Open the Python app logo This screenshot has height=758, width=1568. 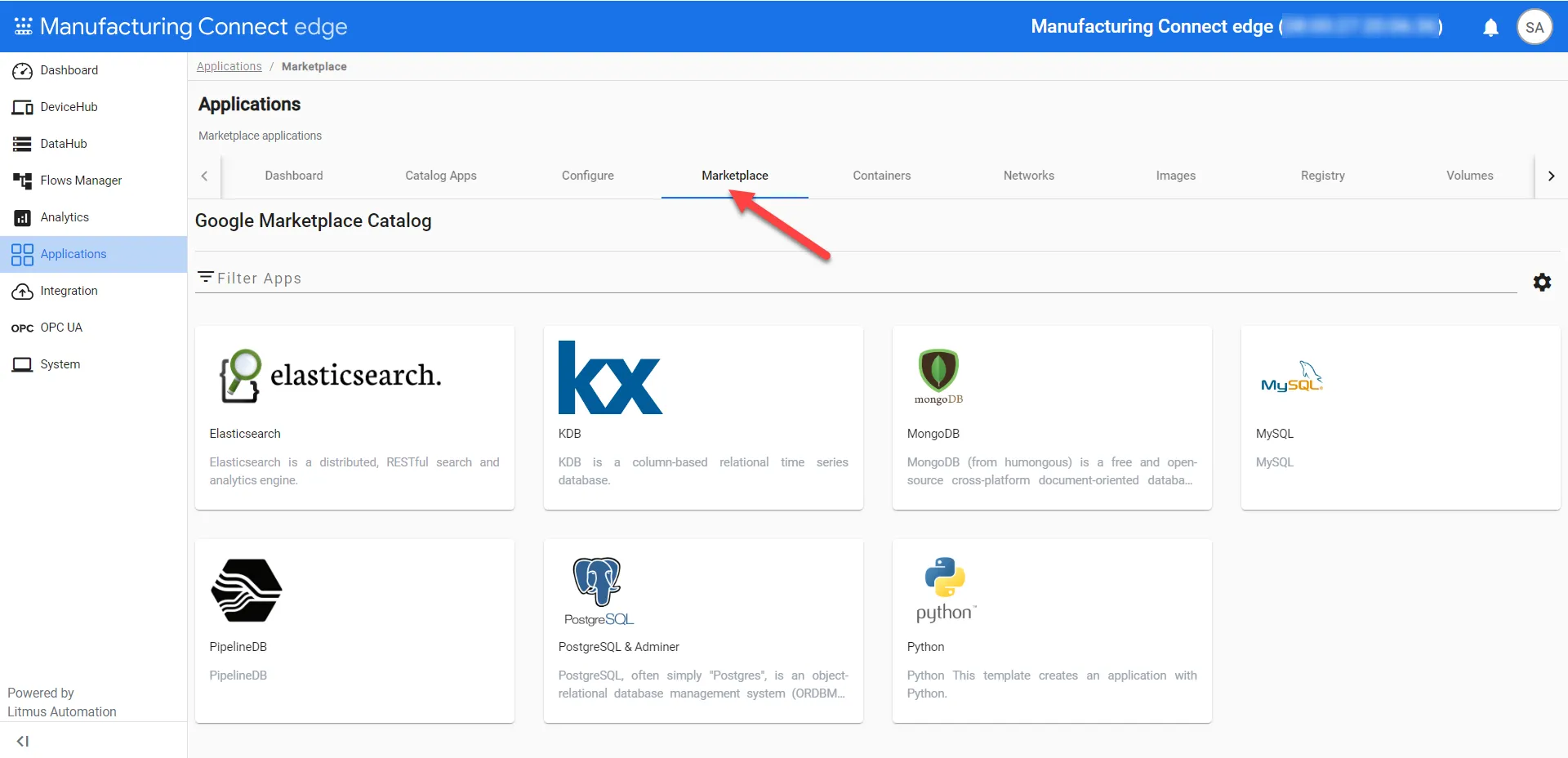click(x=946, y=590)
